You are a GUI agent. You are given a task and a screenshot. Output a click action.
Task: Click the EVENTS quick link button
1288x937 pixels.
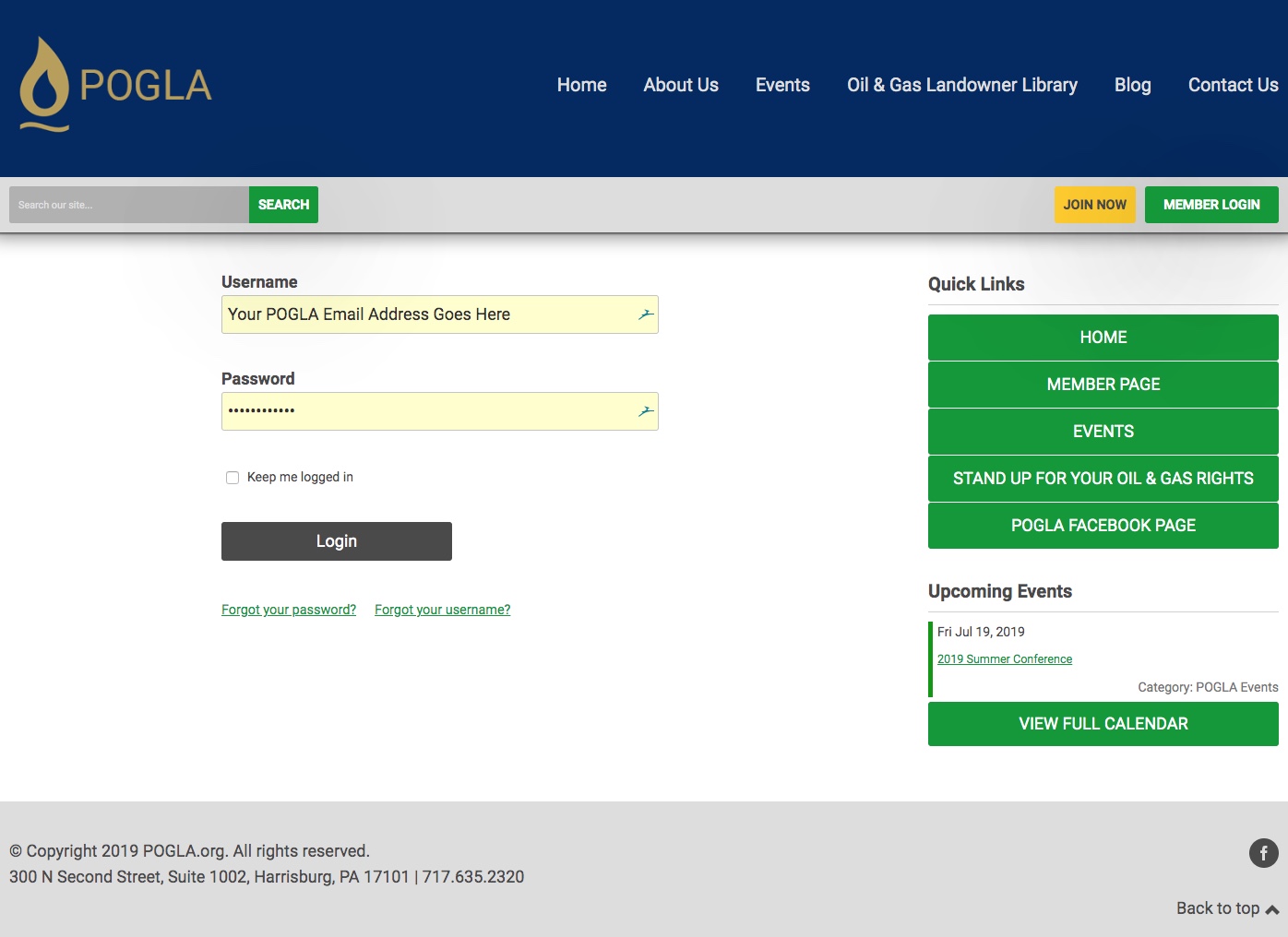pyautogui.click(x=1103, y=432)
